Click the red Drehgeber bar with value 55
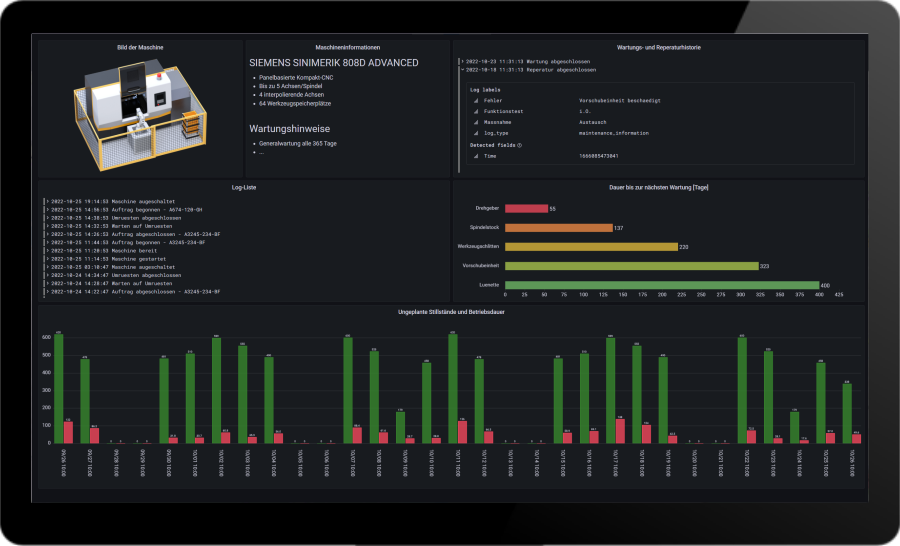 (526, 208)
